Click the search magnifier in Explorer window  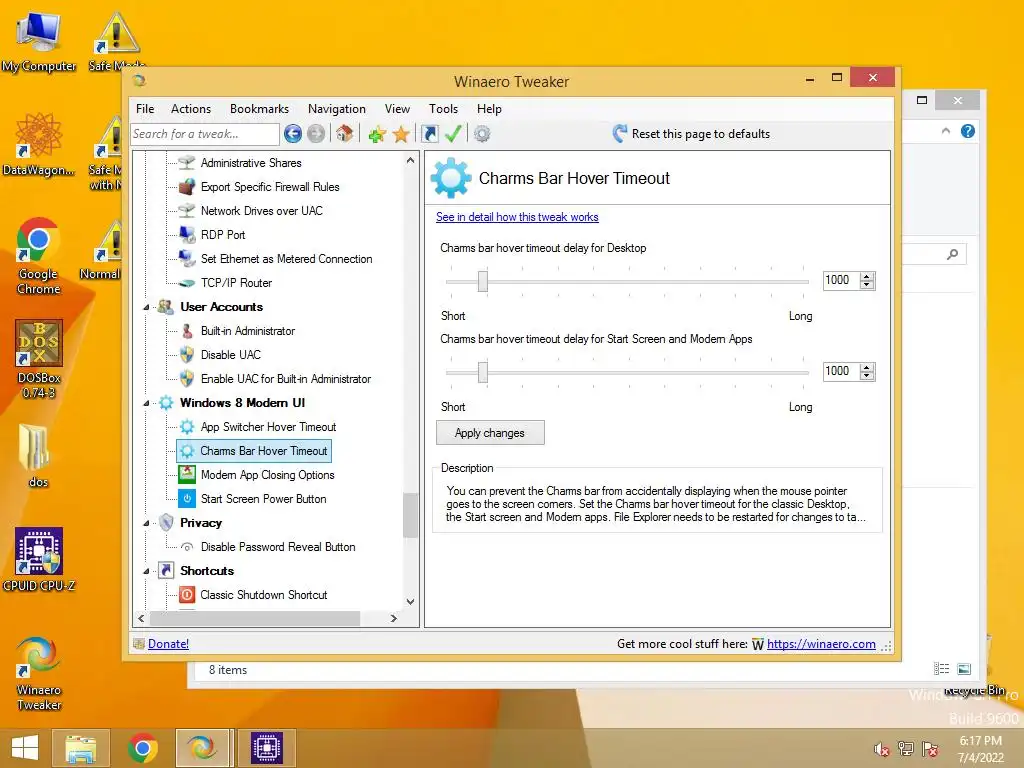pyautogui.click(x=953, y=254)
